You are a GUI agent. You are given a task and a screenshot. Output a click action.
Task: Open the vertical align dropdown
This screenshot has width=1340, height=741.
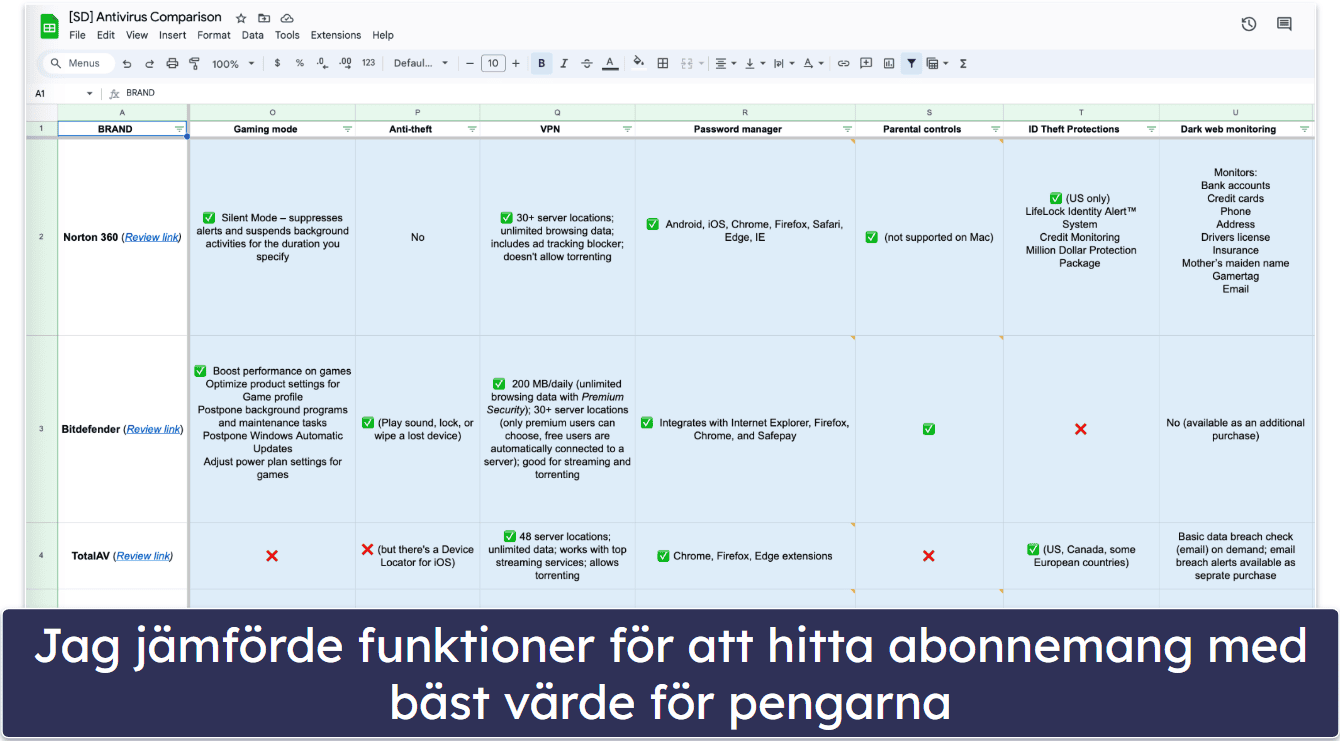[755, 63]
